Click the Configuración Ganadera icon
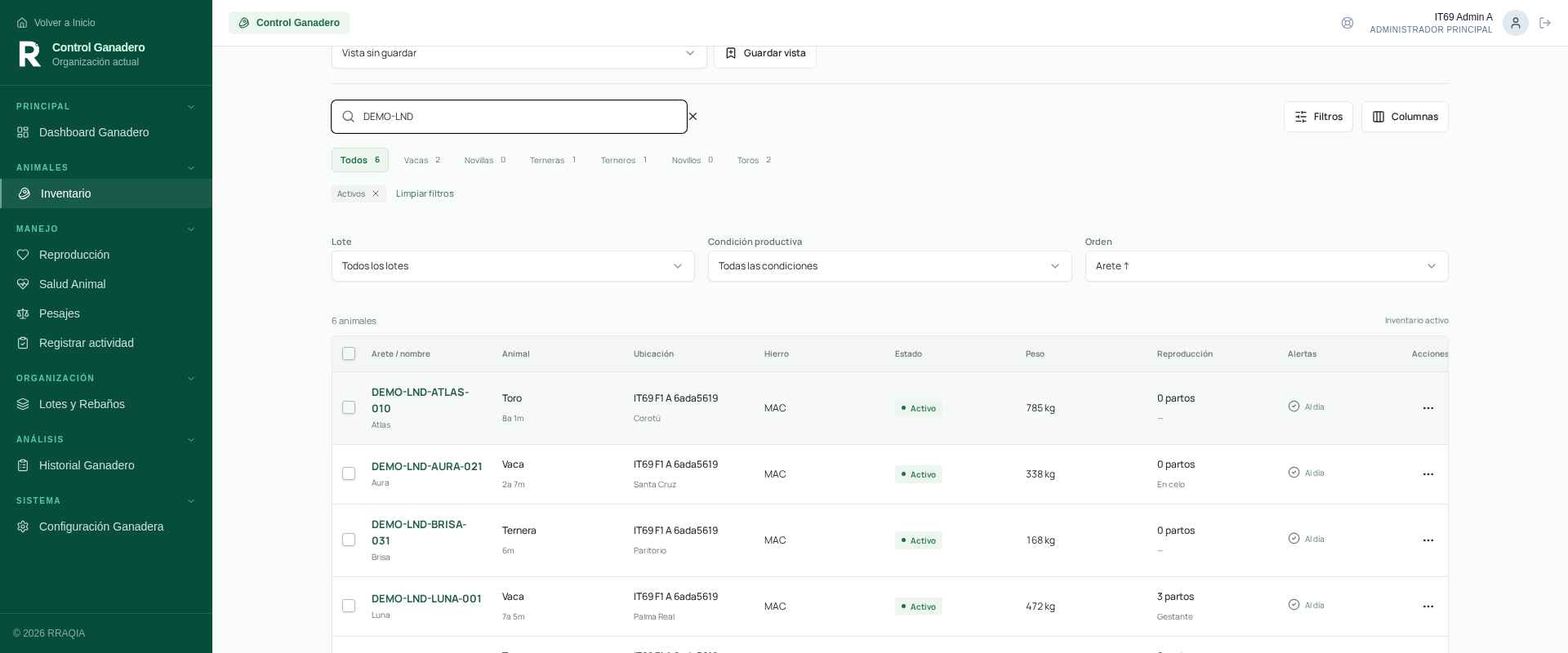Viewport: 1568px width, 653px height. coord(23,527)
